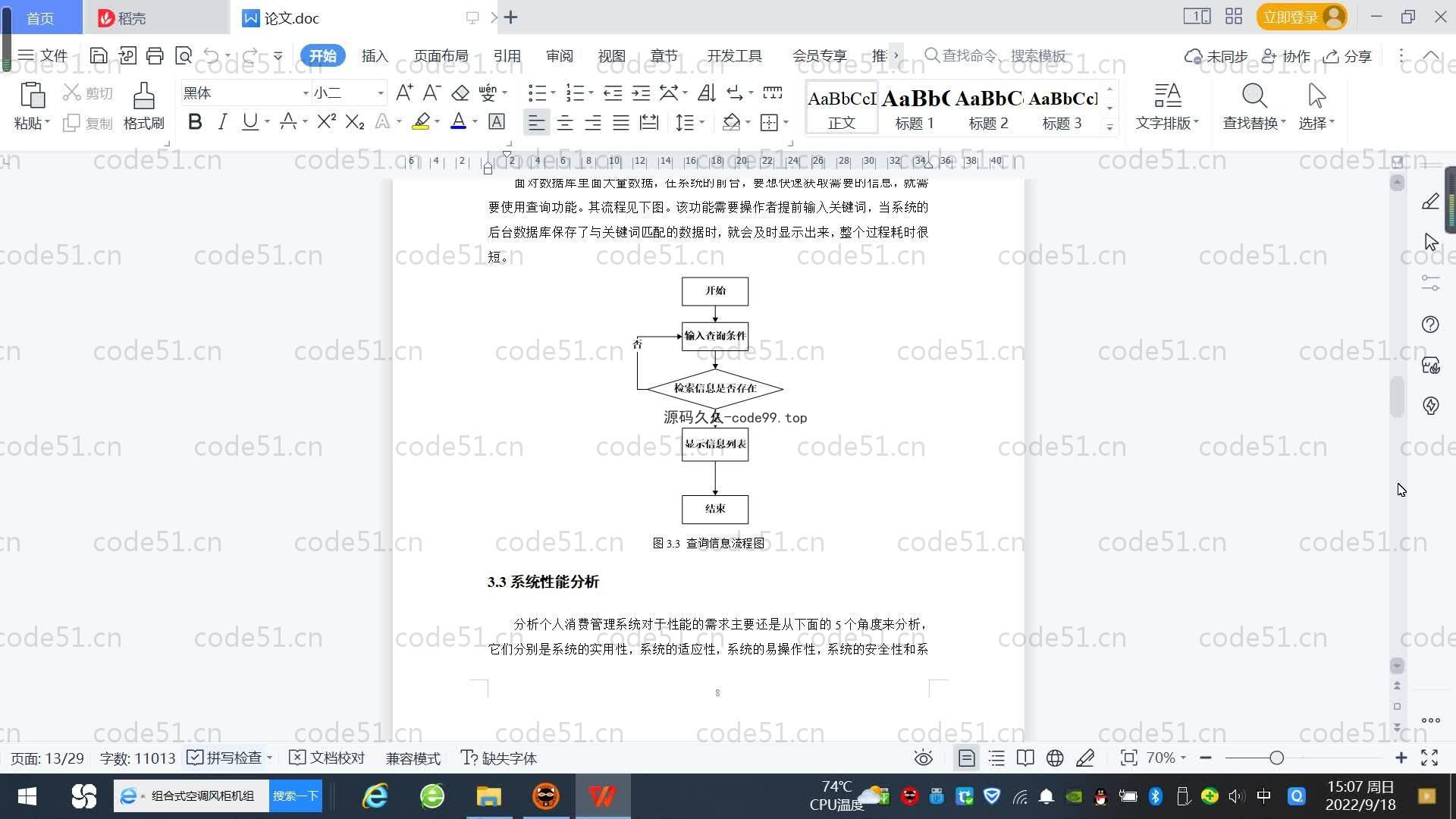Switch to the 引用 ribbon tab
This screenshot has height=819, width=1456.
point(507,56)
